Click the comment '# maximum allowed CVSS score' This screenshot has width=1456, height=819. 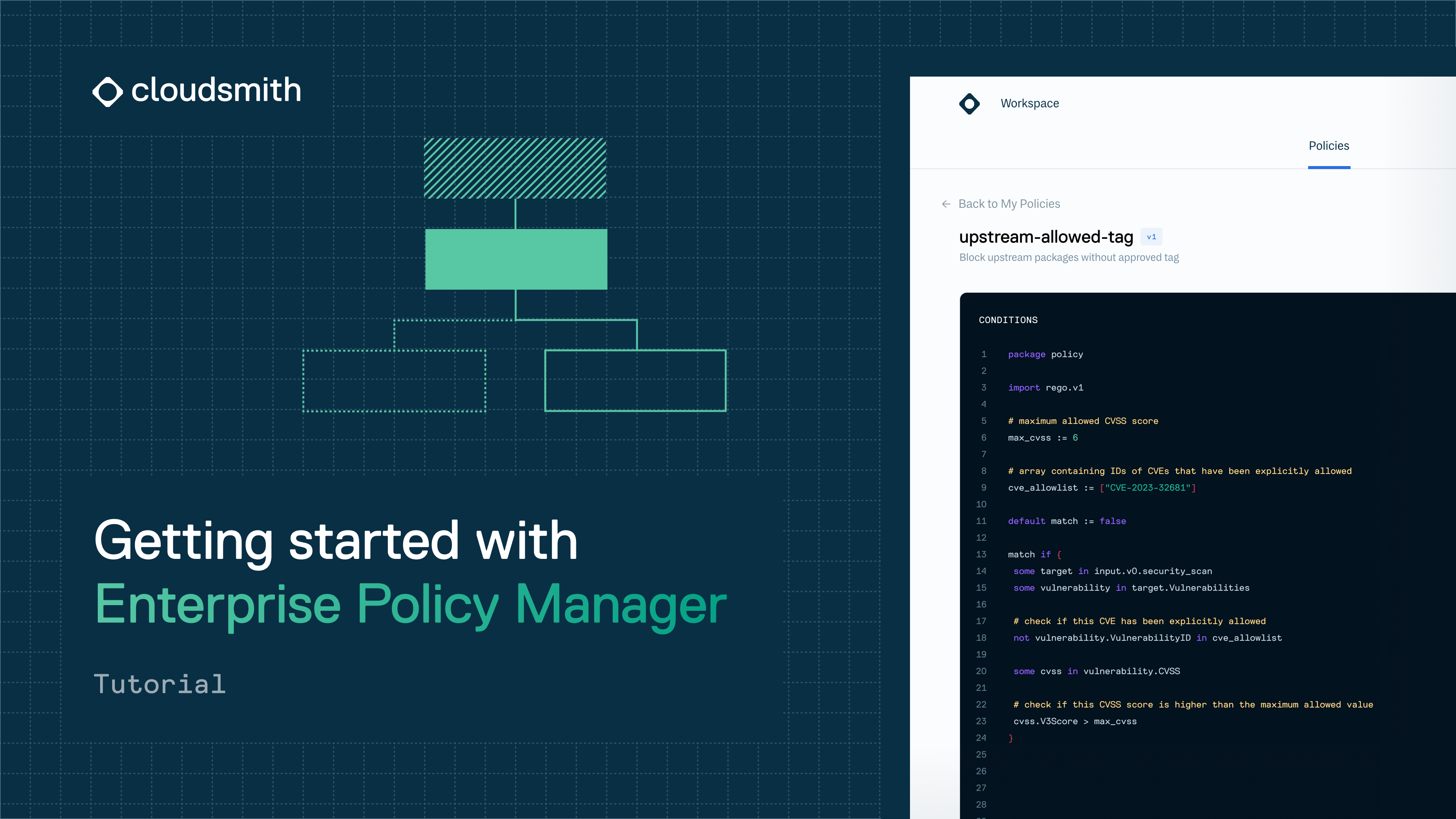1083,421
